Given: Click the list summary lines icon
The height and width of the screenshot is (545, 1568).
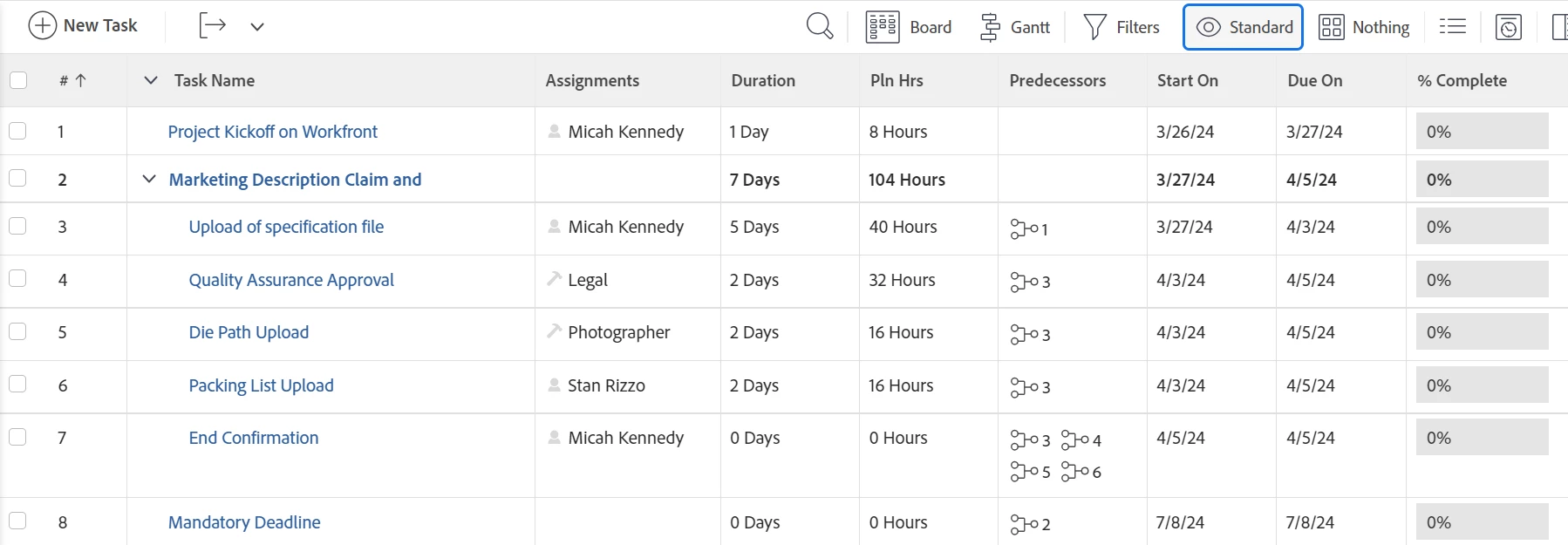Looking at the screenshot, I should click(x=1452, y=27).
